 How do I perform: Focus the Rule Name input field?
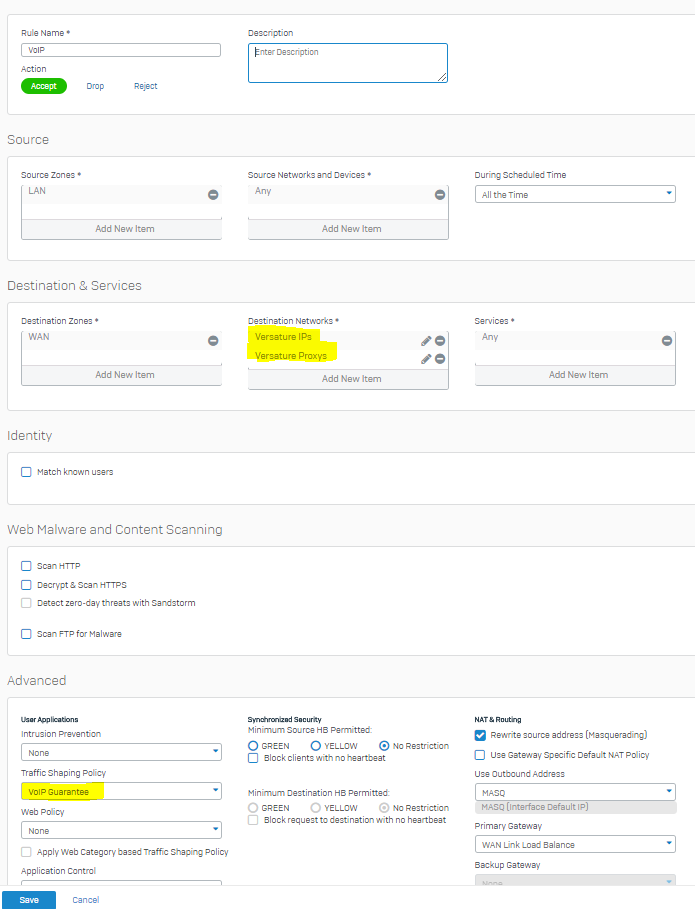[x=121, y=50]
